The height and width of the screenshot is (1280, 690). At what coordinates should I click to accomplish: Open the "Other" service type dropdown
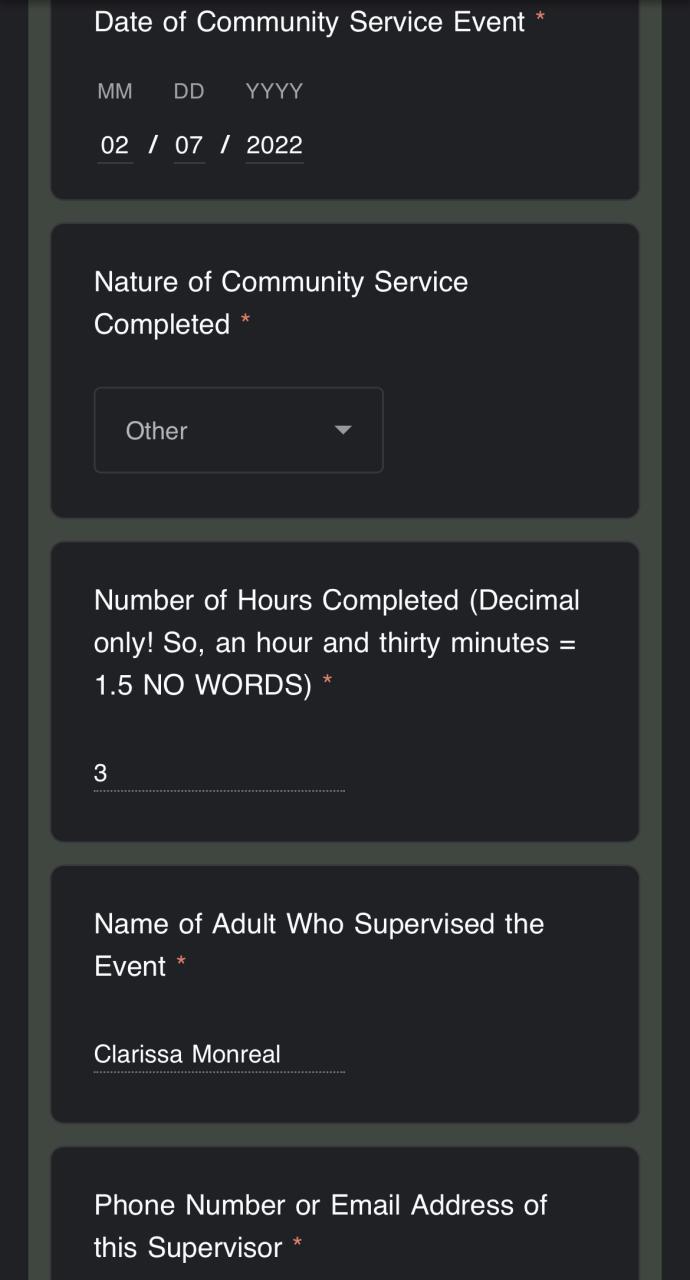[238, 430]
